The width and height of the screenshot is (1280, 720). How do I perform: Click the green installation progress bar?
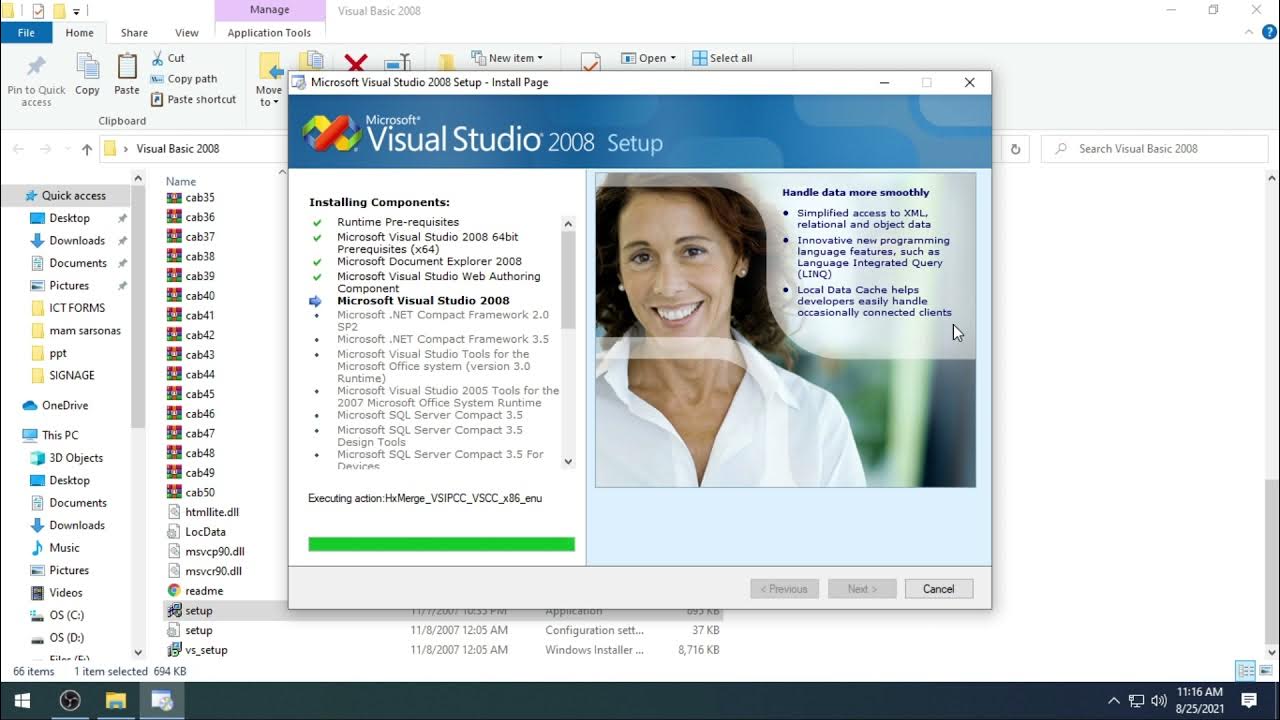coord(441,544)
